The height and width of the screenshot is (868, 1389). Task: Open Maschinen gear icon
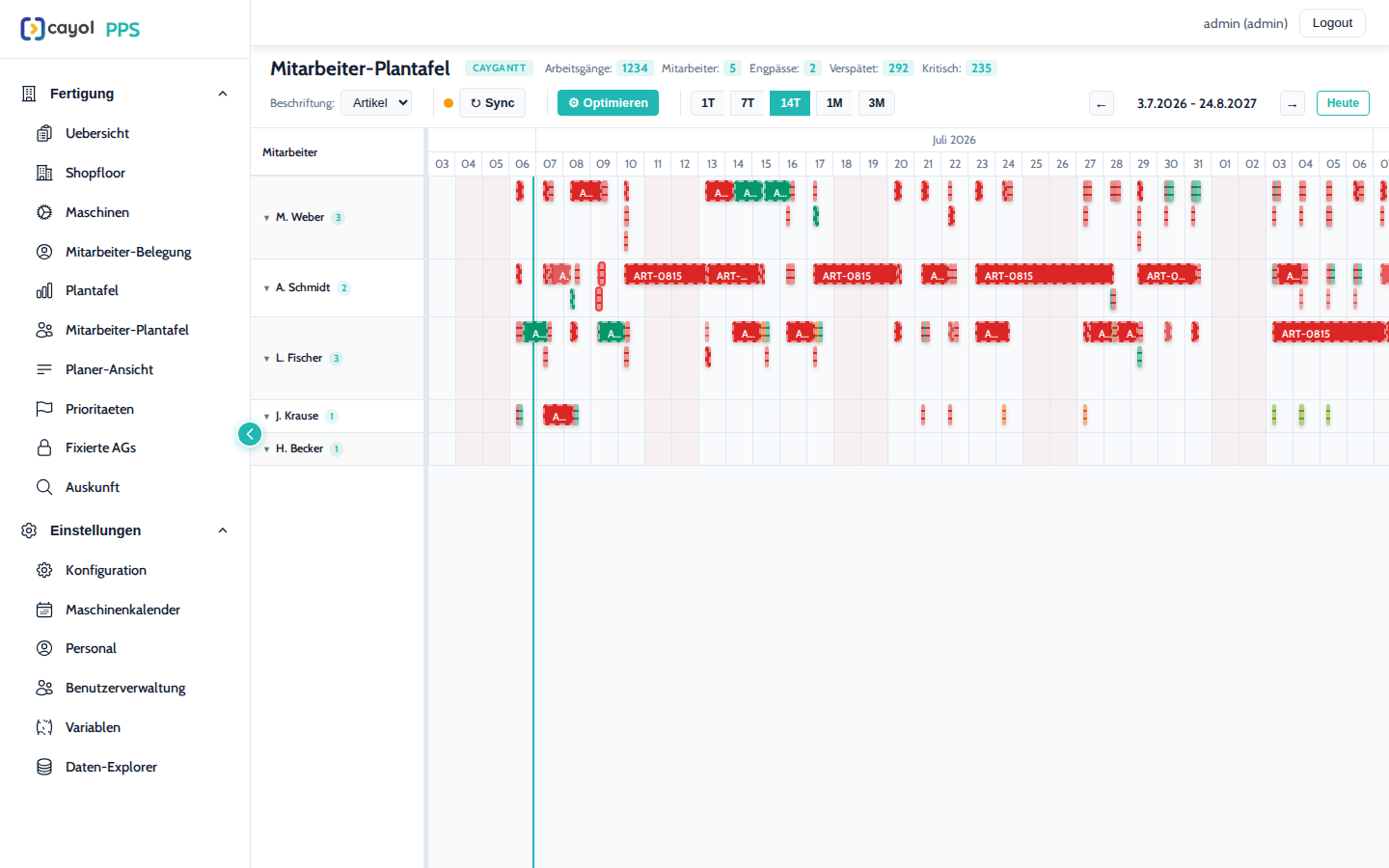tap(44, 212)
